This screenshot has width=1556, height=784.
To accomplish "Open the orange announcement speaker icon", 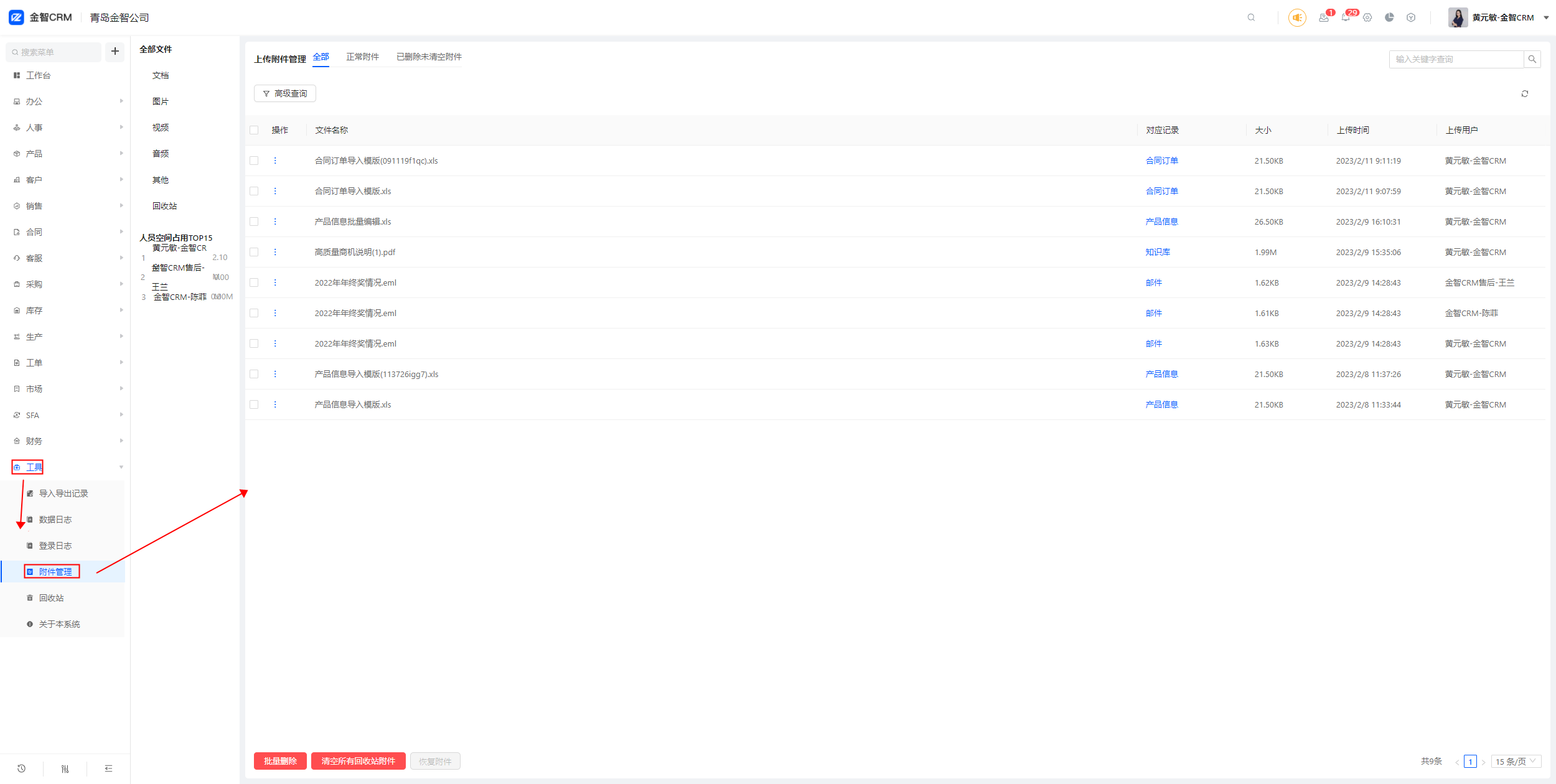I will coord(1297,17).
